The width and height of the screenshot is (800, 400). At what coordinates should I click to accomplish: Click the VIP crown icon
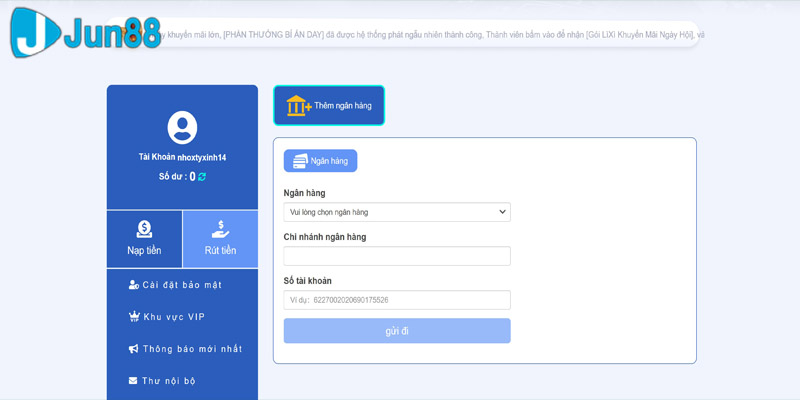(134, 317)
